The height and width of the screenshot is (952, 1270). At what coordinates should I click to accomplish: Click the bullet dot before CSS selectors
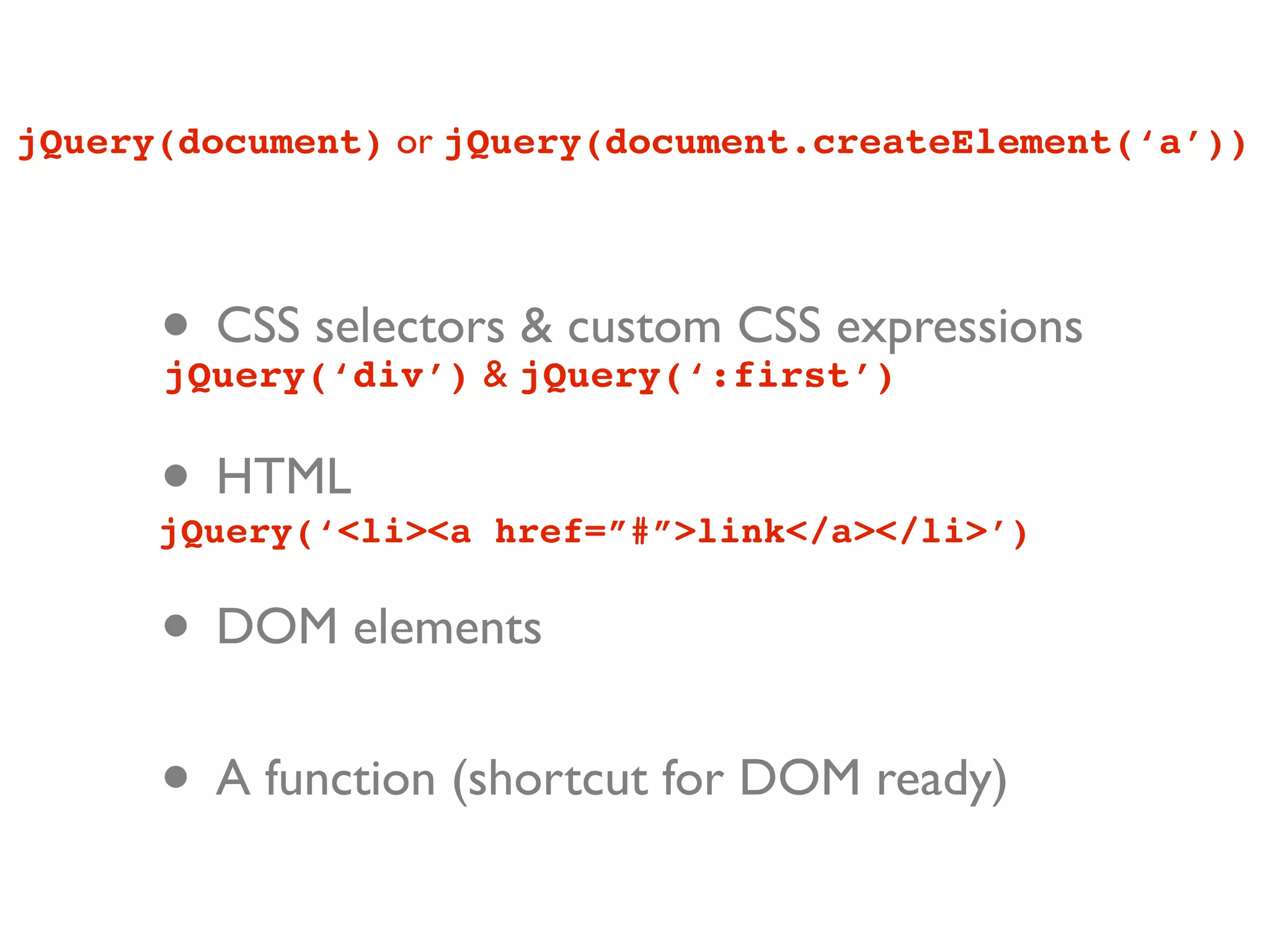[176, 324]
